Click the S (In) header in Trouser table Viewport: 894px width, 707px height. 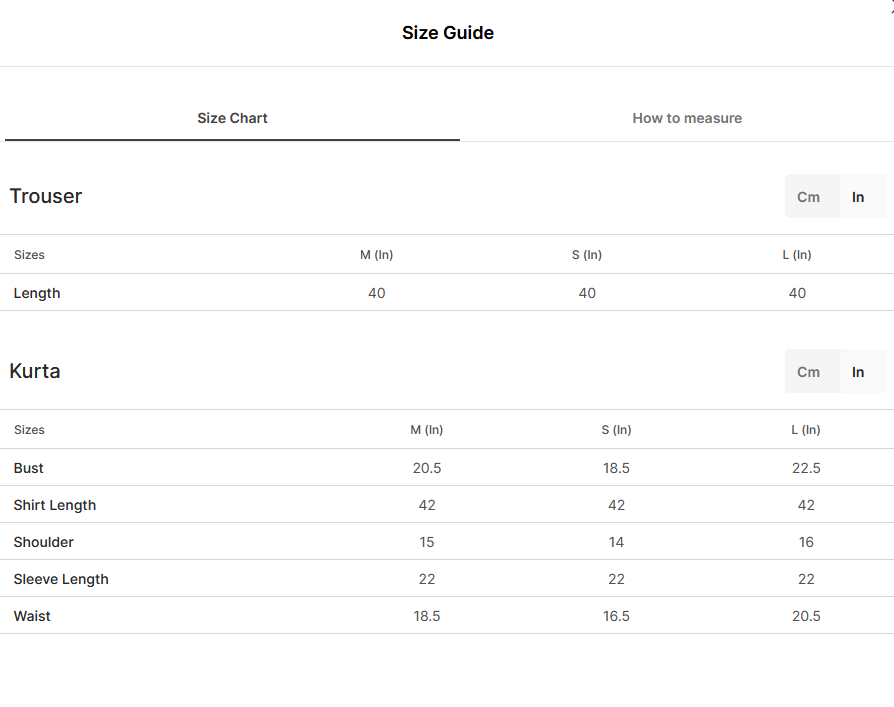587,255
